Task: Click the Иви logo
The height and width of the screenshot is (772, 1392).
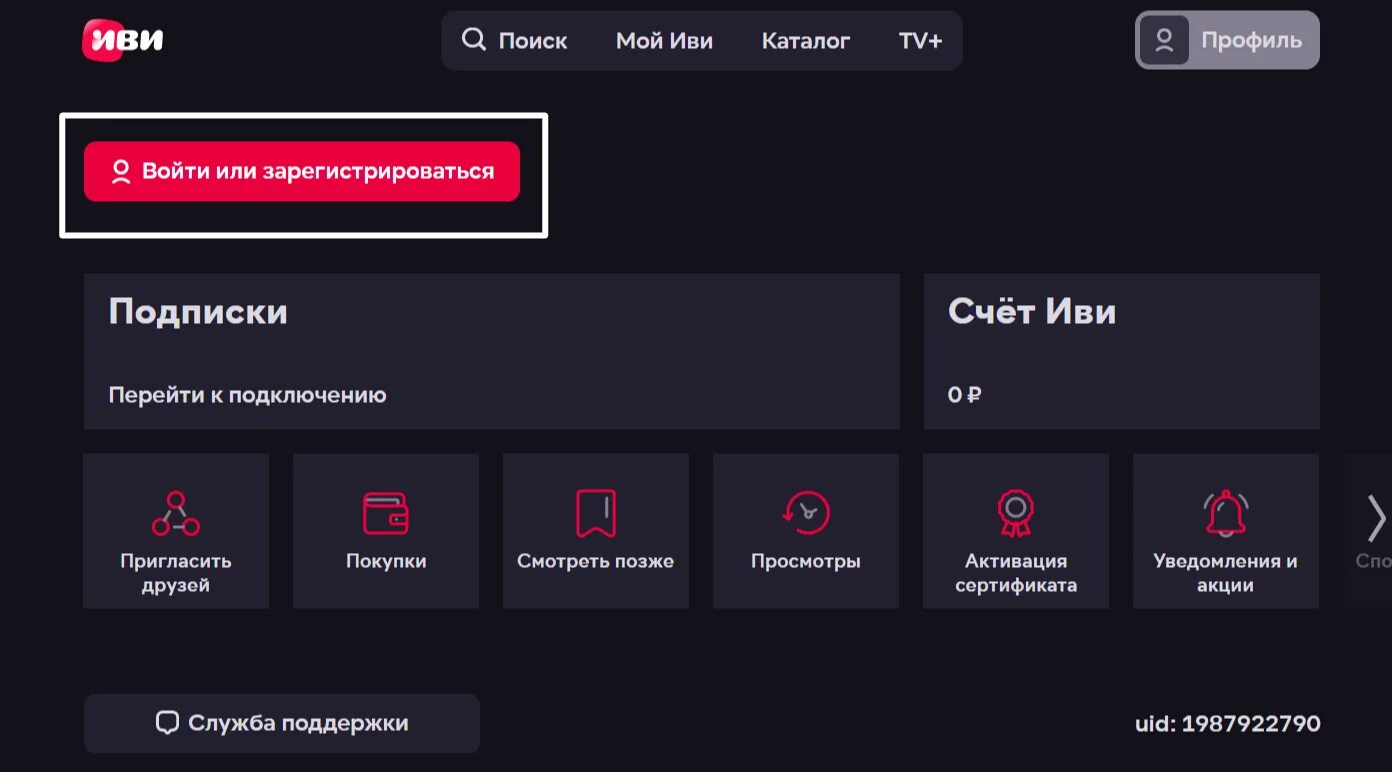Action: pyautogui.click(x=123, y=40)
